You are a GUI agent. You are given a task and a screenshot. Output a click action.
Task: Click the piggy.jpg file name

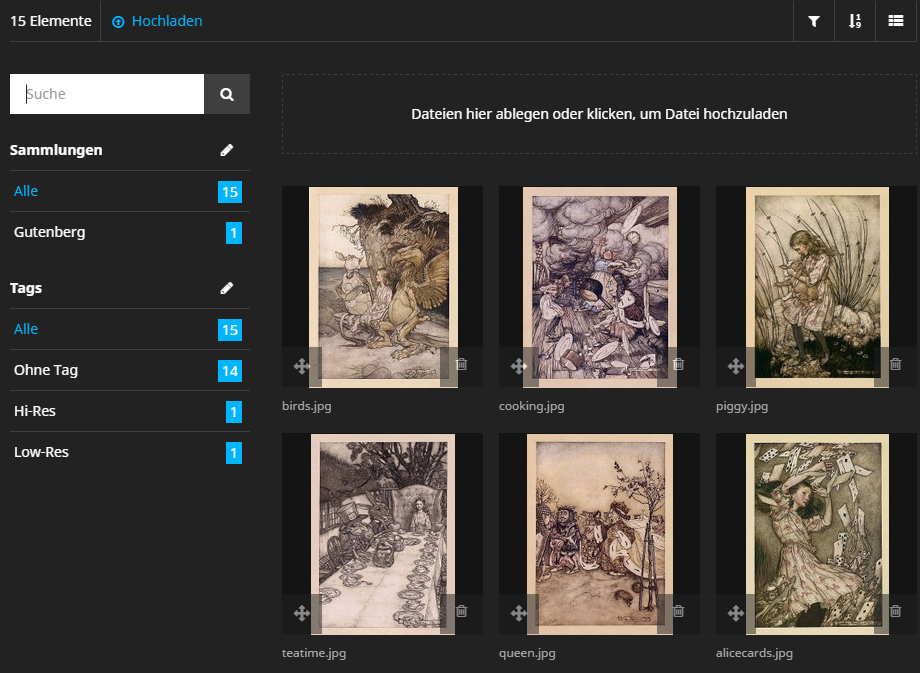pos(742,406)
